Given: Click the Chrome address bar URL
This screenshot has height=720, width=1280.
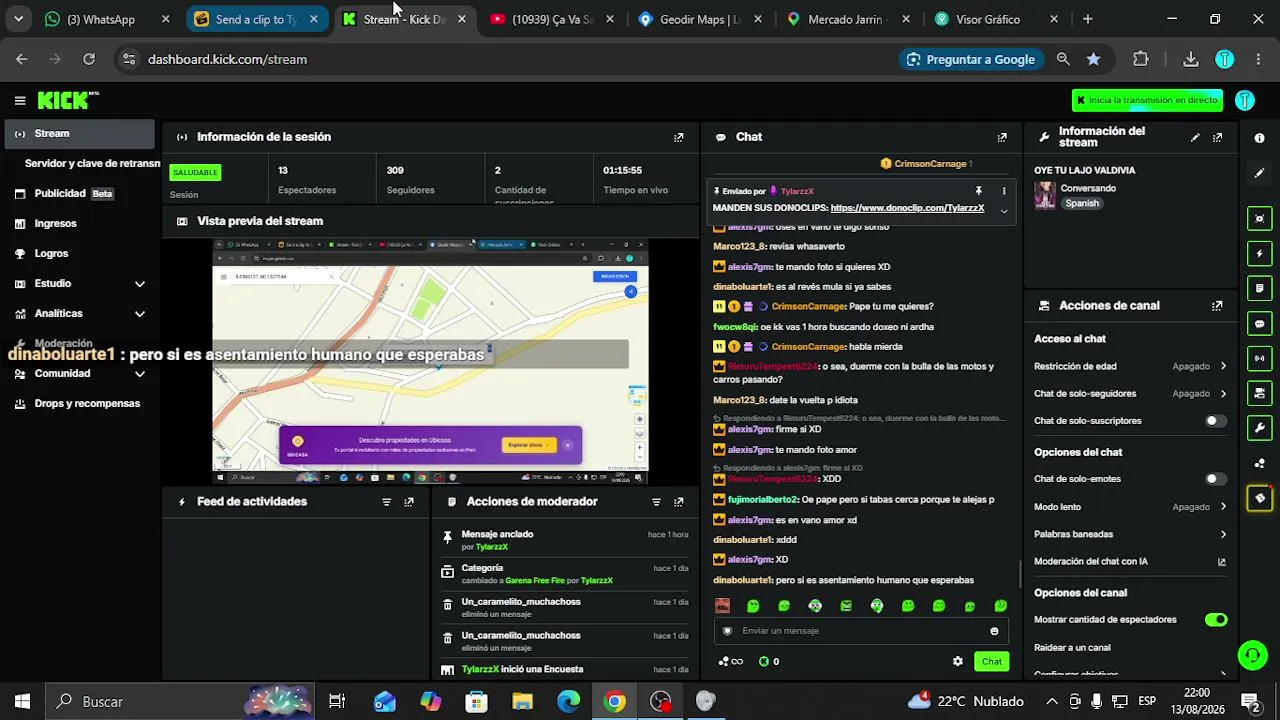Looking at the screenshot, I should click(x=227, y=59).
